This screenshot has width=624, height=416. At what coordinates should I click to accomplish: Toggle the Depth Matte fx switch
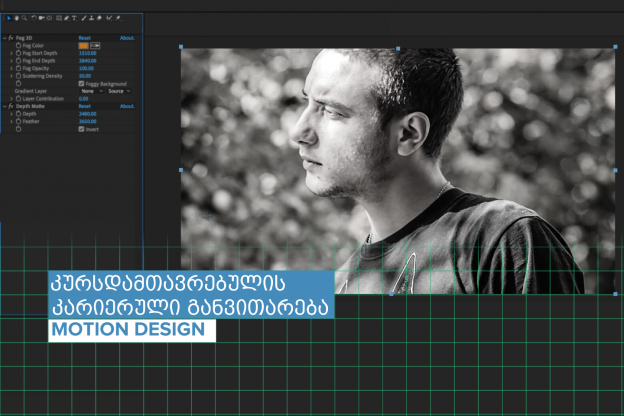tap(11, 106)
